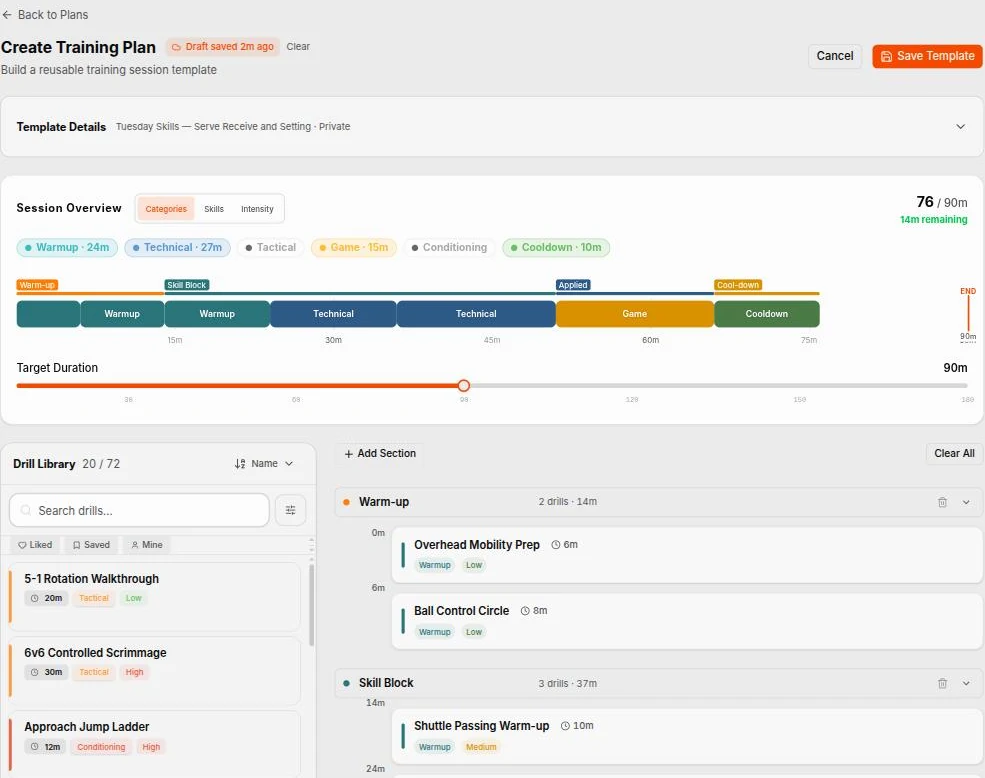The height and width of the screenshot is (778, 985).
Task: Click the drill library scrollbar
Action: click(x=311, y=603)
